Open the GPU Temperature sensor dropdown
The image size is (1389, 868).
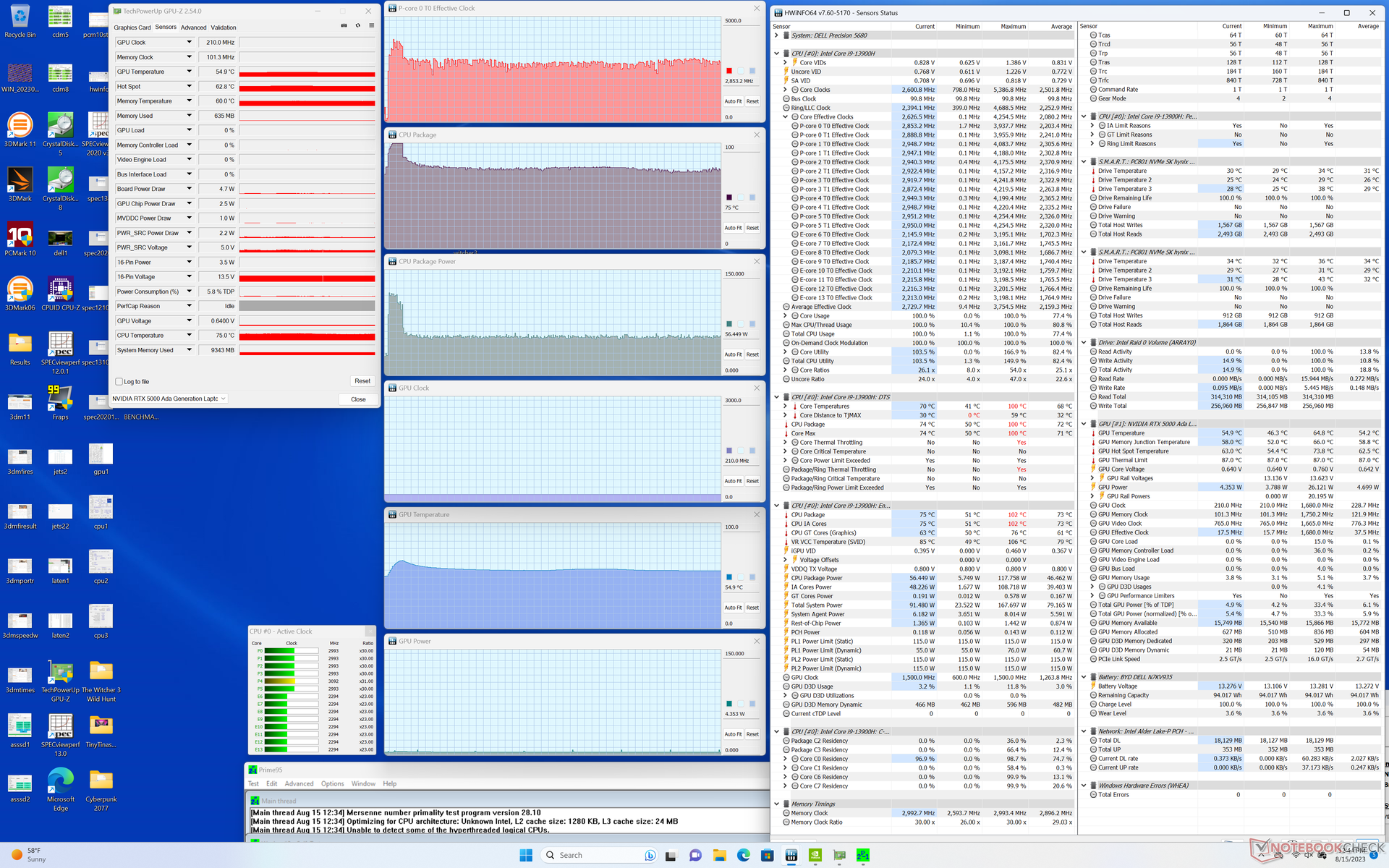(x=189, y=72)
